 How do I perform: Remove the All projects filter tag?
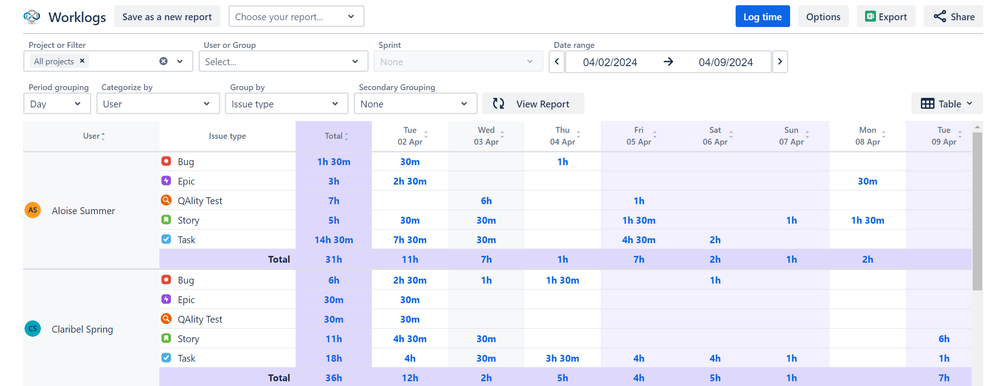[x=82, y=61]
